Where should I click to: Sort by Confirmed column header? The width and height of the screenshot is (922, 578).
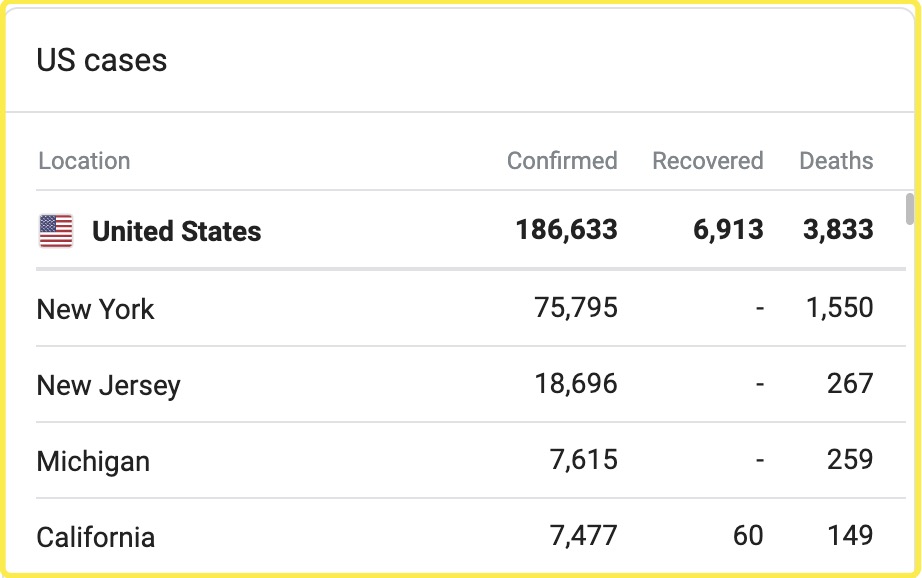pos(562,161)
